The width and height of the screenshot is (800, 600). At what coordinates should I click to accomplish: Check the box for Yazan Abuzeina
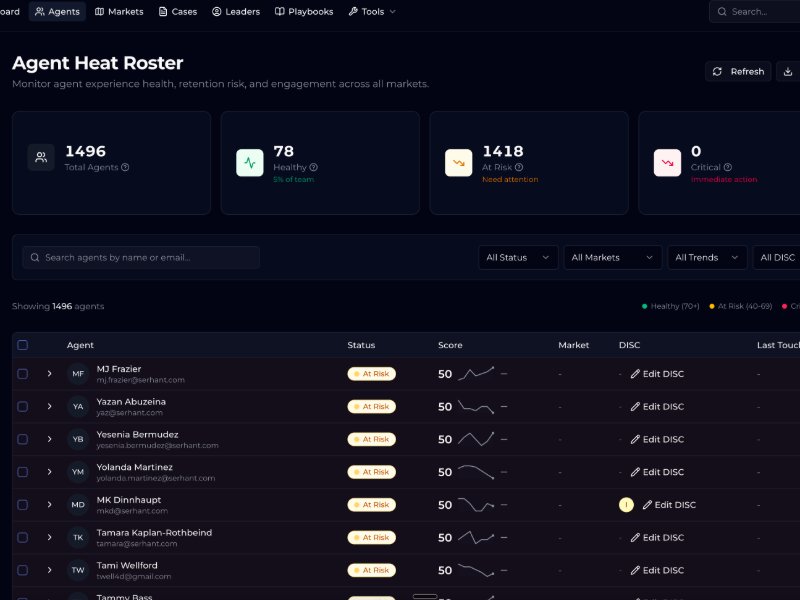[23, 407]
